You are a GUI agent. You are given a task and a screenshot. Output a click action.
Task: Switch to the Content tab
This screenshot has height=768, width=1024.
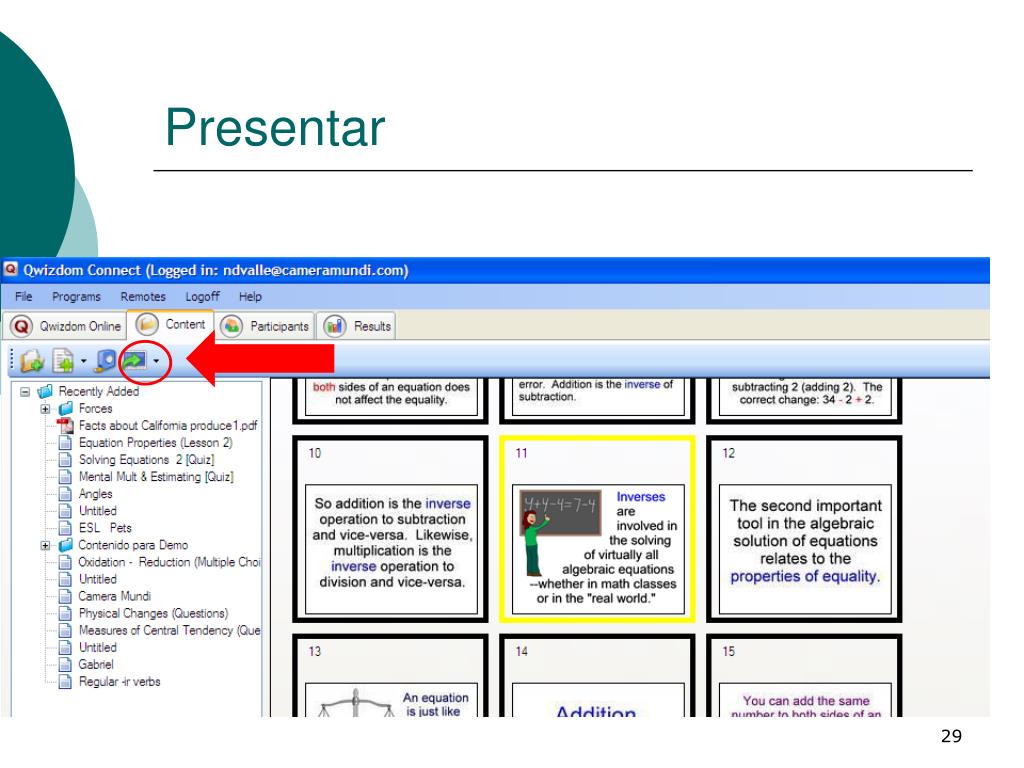[170, 325]
